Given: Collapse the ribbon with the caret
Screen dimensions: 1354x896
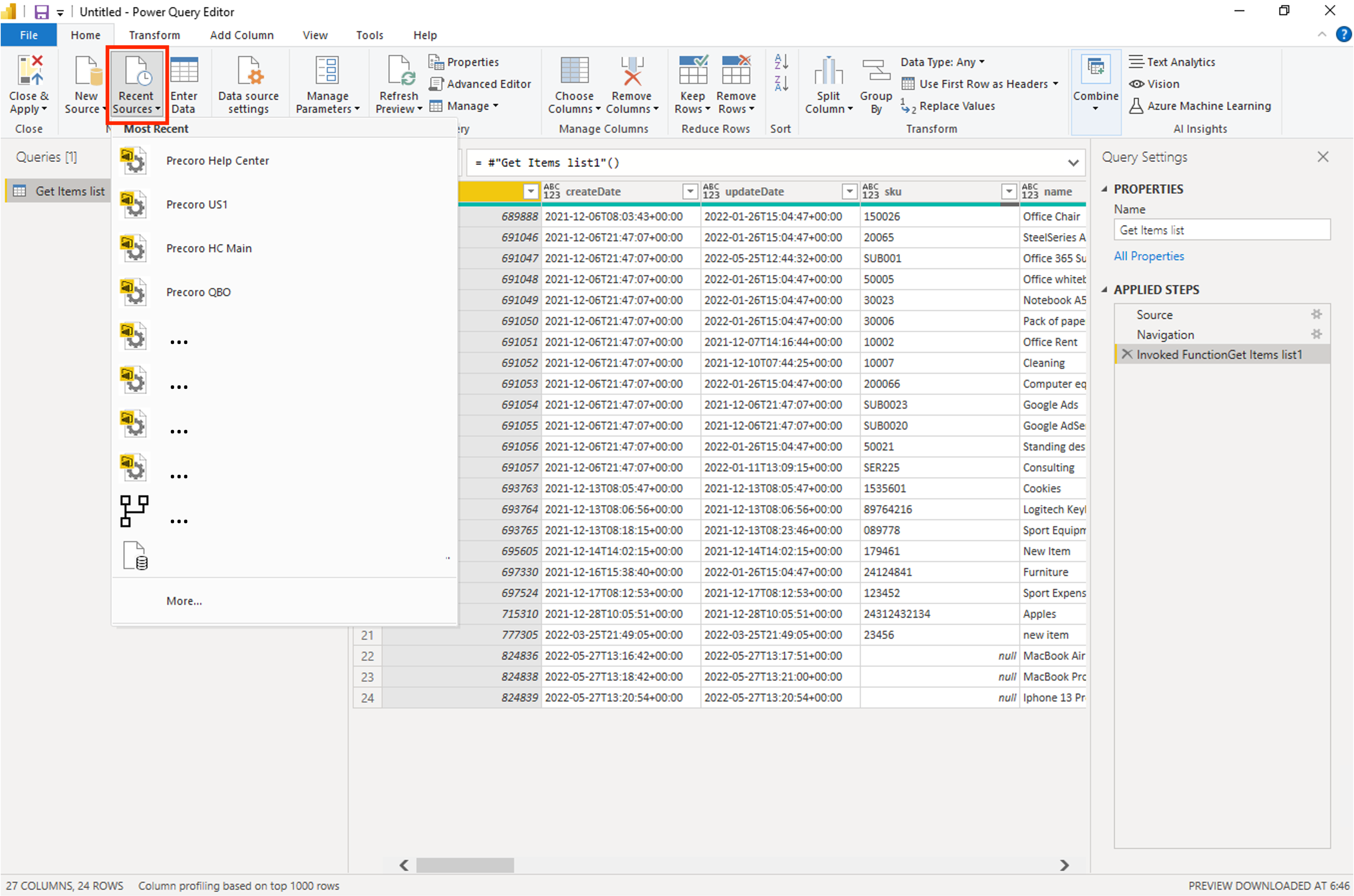Looking at the screenshot, I should point(1321,35).
